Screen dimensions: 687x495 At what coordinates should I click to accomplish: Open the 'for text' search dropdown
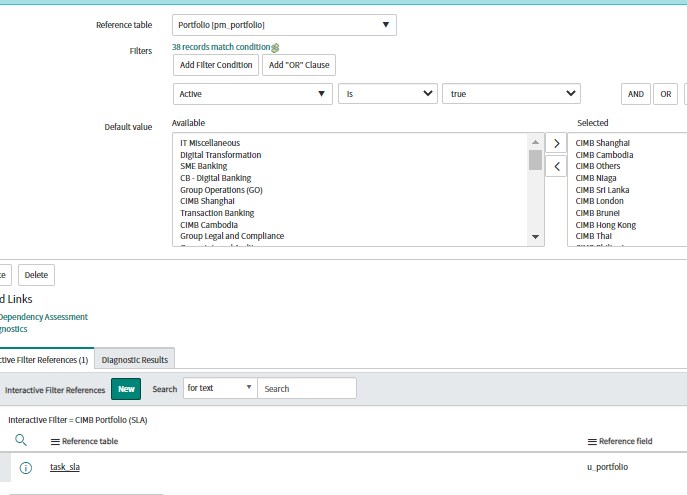(x=220, y=388)
